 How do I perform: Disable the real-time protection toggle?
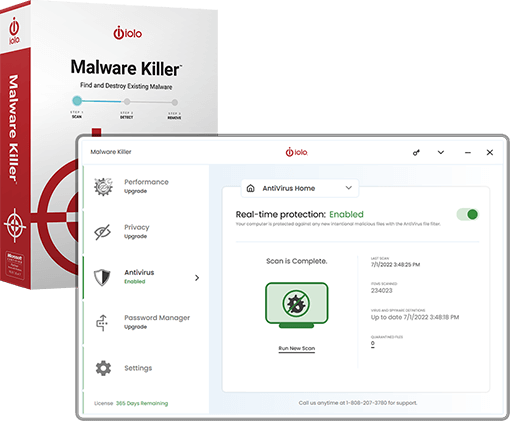(x=468, y=214)
